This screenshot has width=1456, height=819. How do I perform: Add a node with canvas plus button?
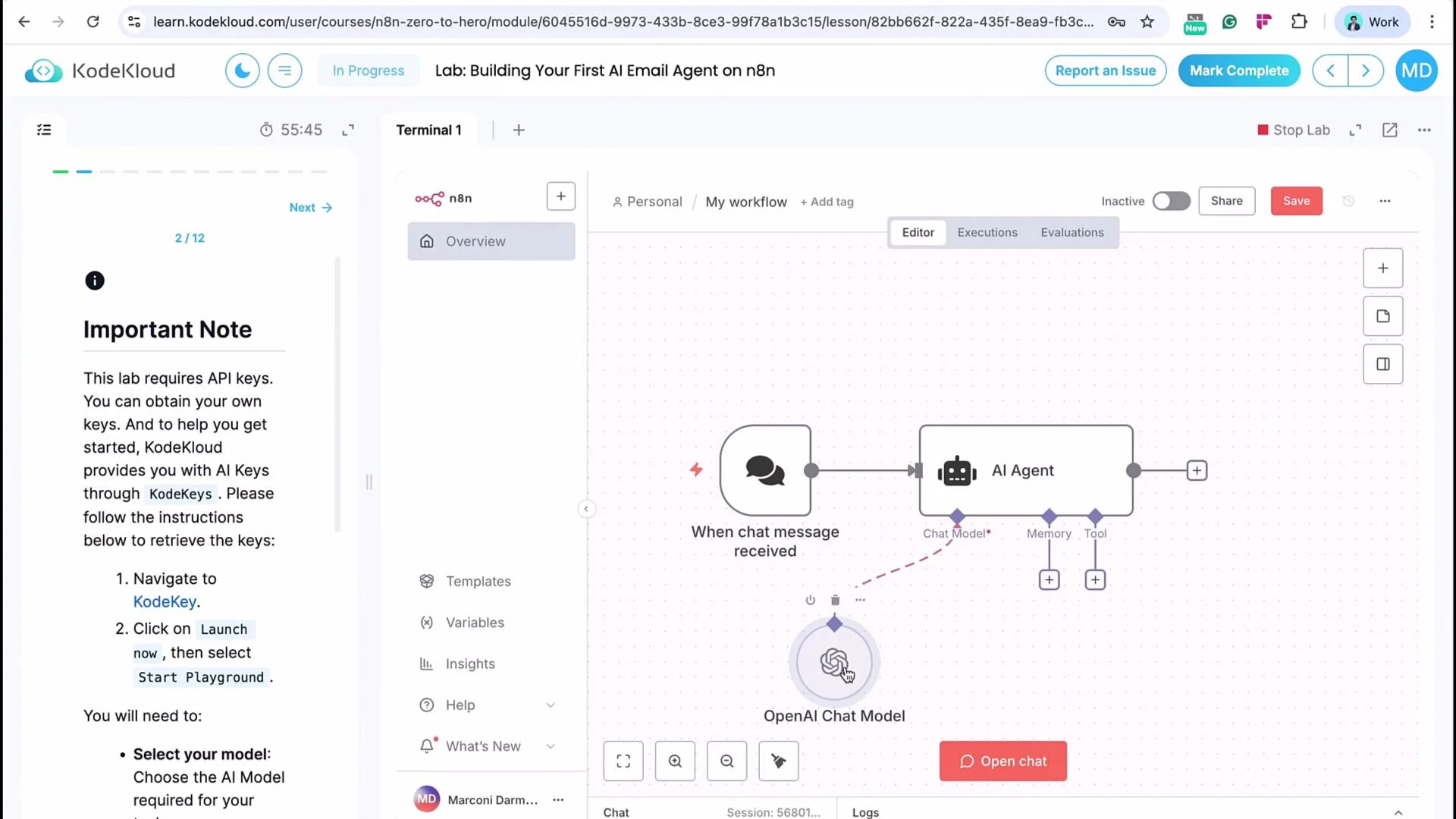coord(1383,268)
